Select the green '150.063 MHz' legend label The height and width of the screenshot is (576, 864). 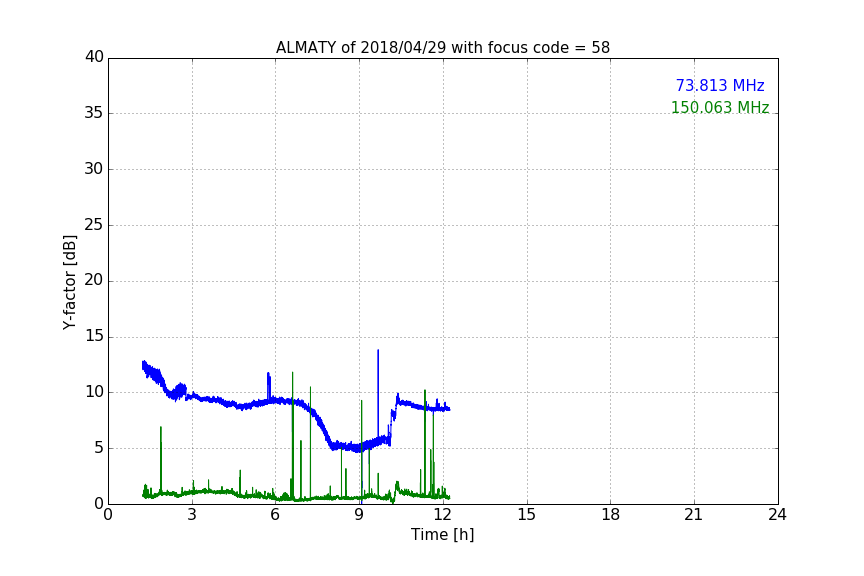click(720, 107)
